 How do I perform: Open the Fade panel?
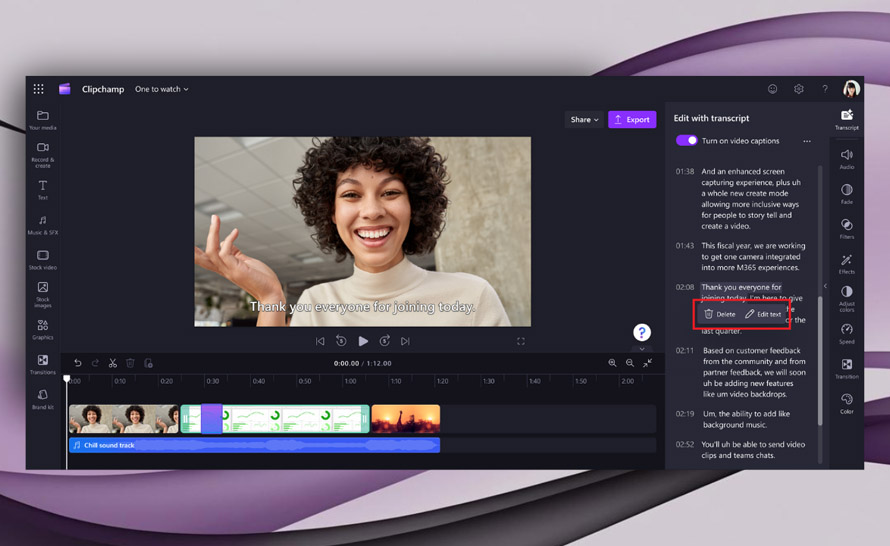point(846,194)
